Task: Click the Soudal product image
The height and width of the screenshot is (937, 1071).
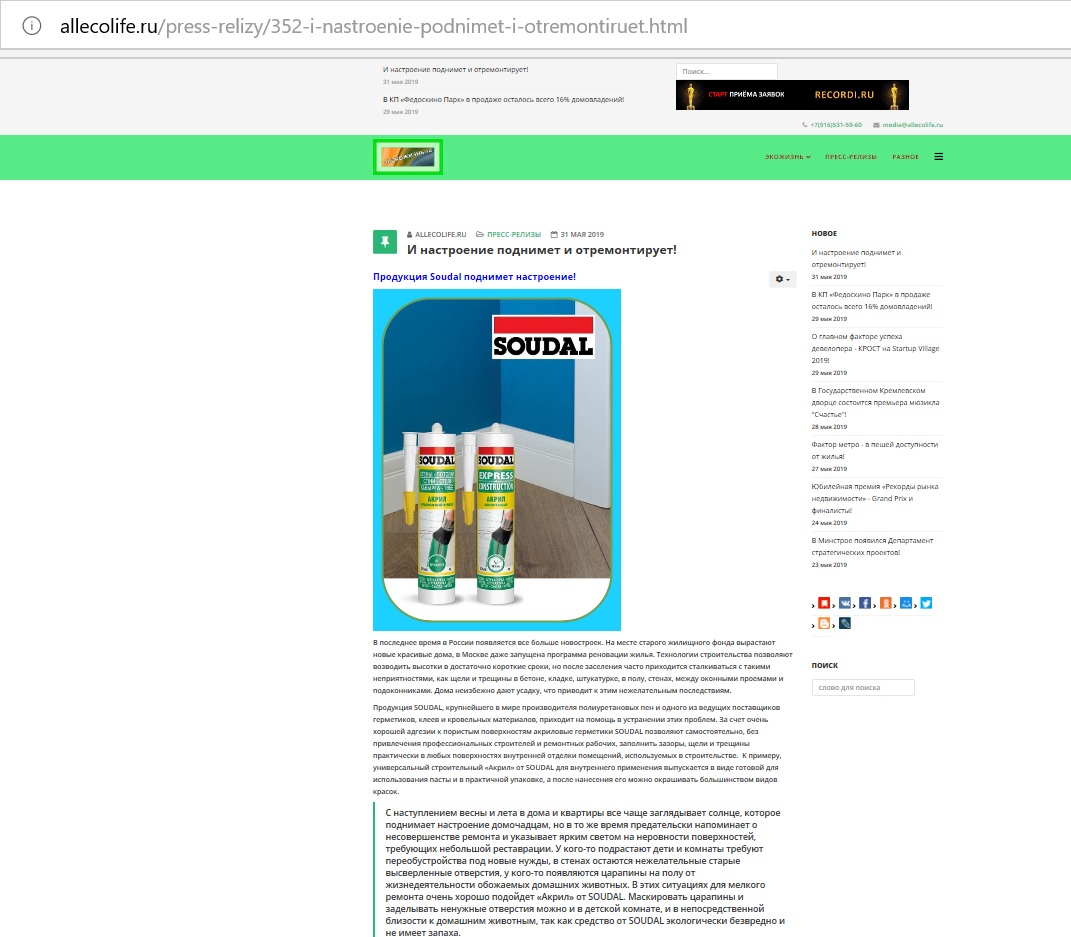Action: coord(497,460)
